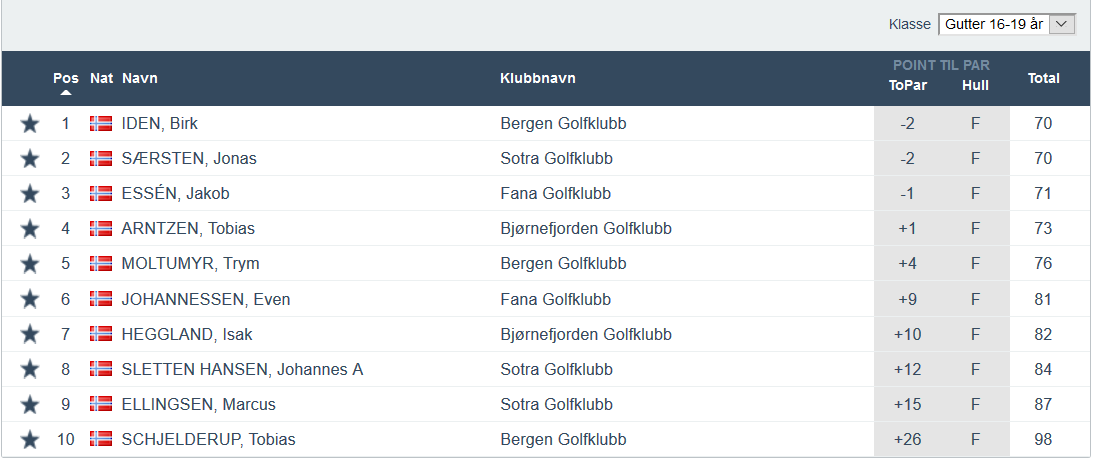Image resolution: width=1093 pixels, height=461 pixels.
Task: Click total score 98 cell
Action: click(1043, 440)
